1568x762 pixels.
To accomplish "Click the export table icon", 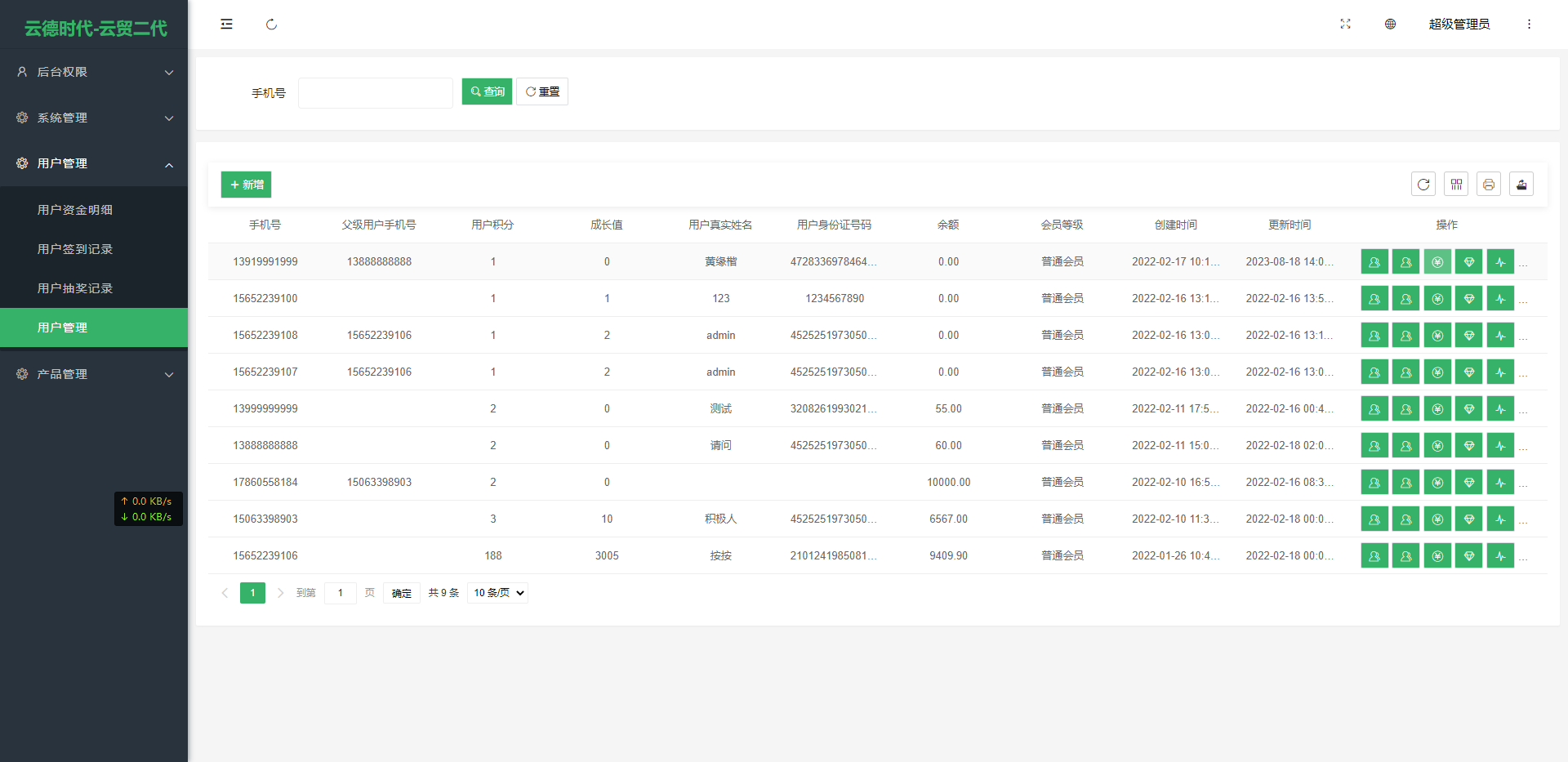I will [x=1521, y=185].
